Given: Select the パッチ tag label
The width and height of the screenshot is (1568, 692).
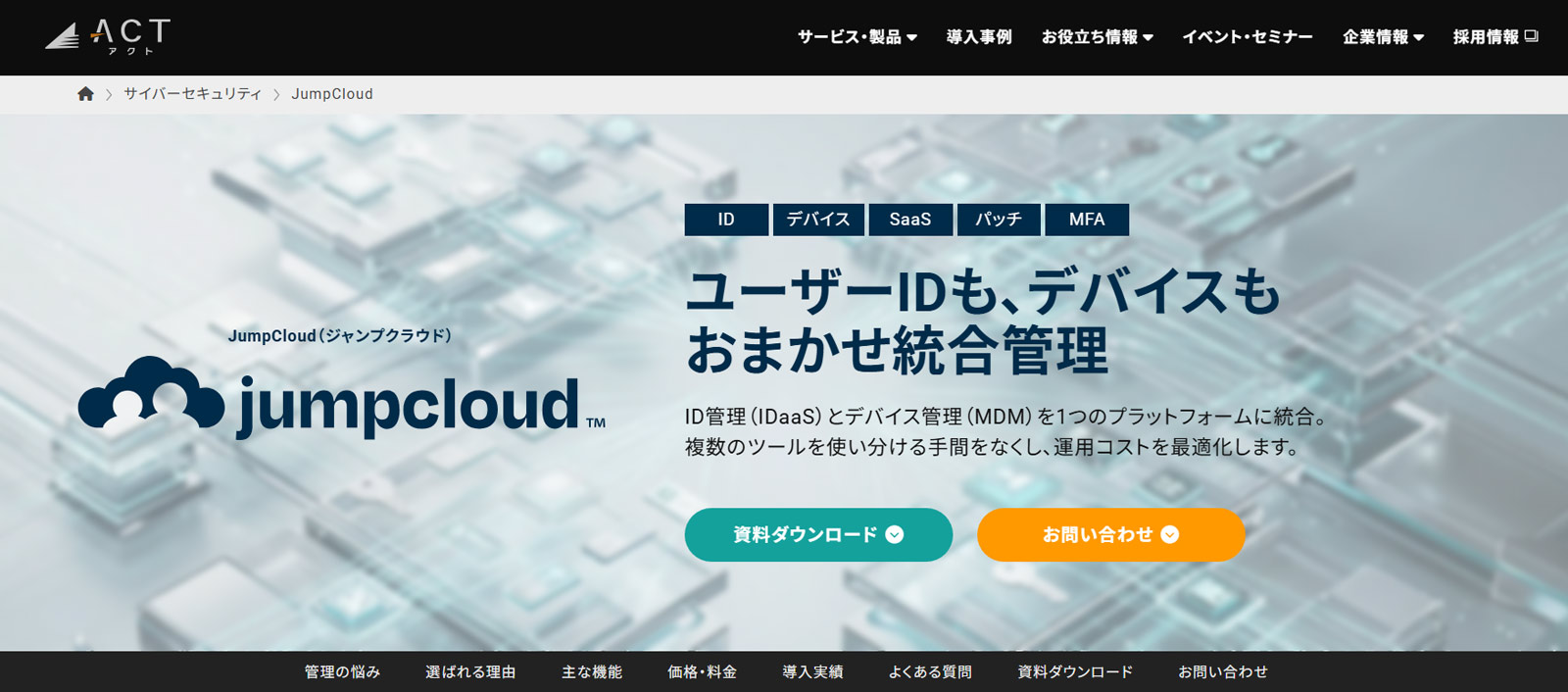Looking at the screenshot, I should click(999, 220).
